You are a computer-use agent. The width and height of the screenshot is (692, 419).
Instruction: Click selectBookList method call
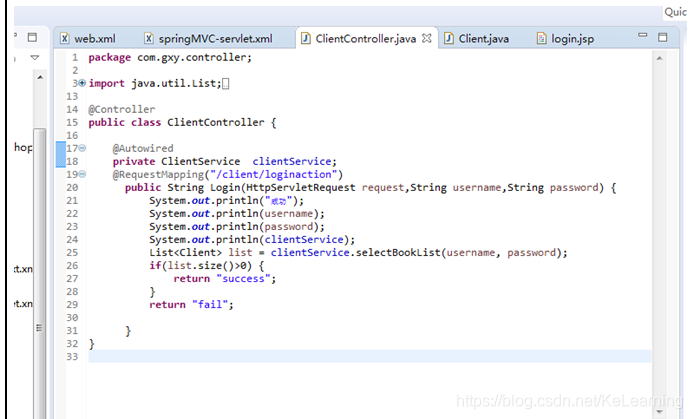point(398,253)
